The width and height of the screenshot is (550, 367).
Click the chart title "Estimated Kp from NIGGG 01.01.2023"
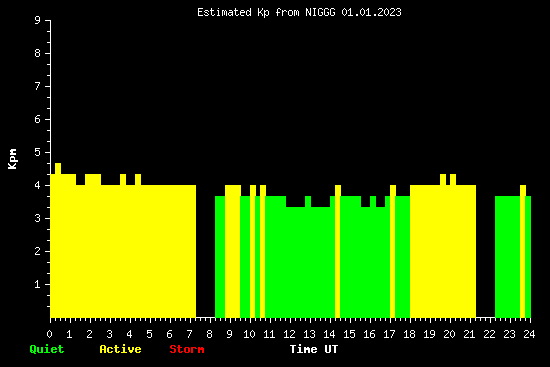pyautogui.click(x=299, y=12)
